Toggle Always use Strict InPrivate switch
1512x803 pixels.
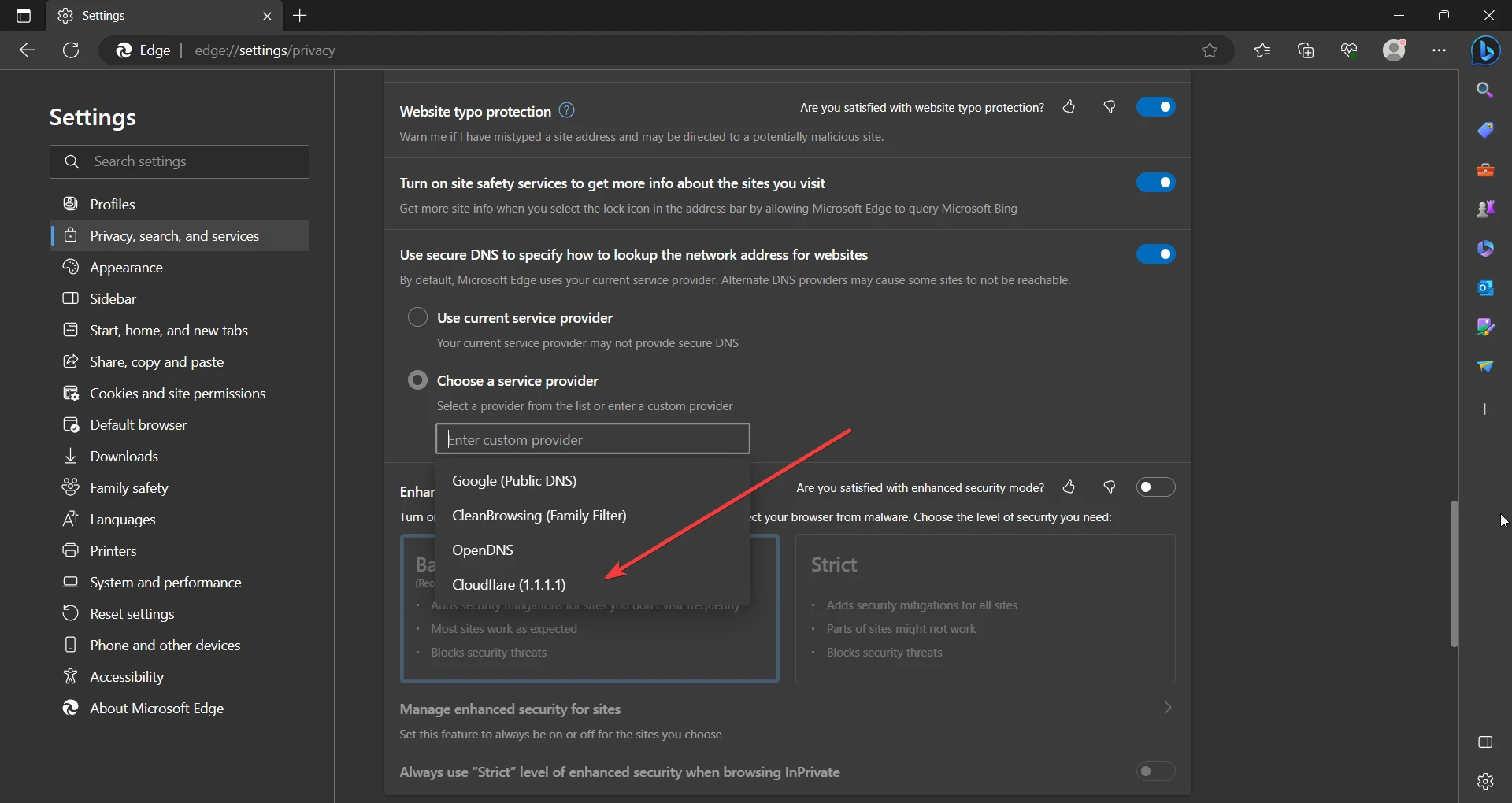pos(1155,772)
